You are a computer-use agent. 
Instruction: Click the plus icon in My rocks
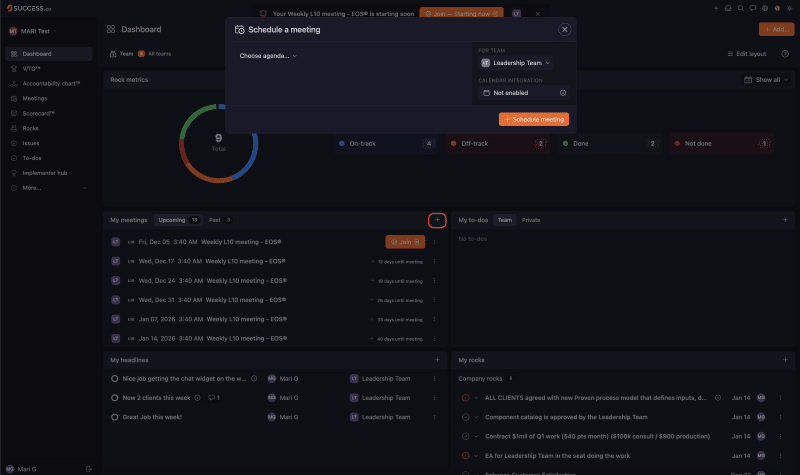tap(785, 360)
